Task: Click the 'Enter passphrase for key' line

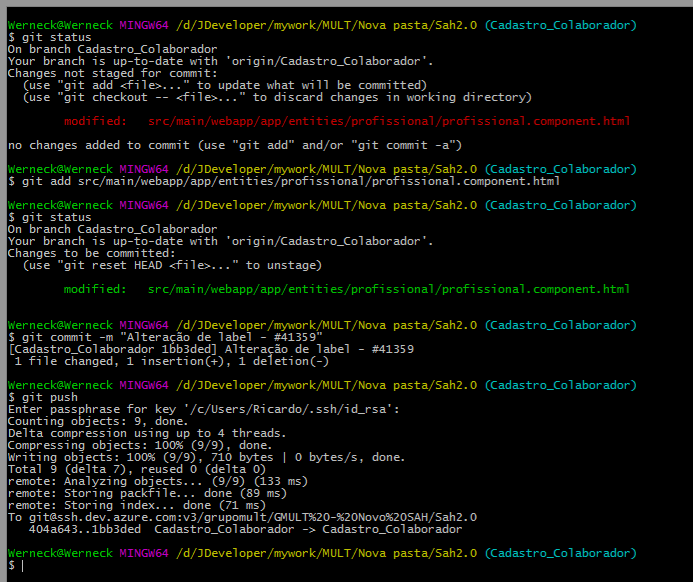Action: click(x=204, y=409)
